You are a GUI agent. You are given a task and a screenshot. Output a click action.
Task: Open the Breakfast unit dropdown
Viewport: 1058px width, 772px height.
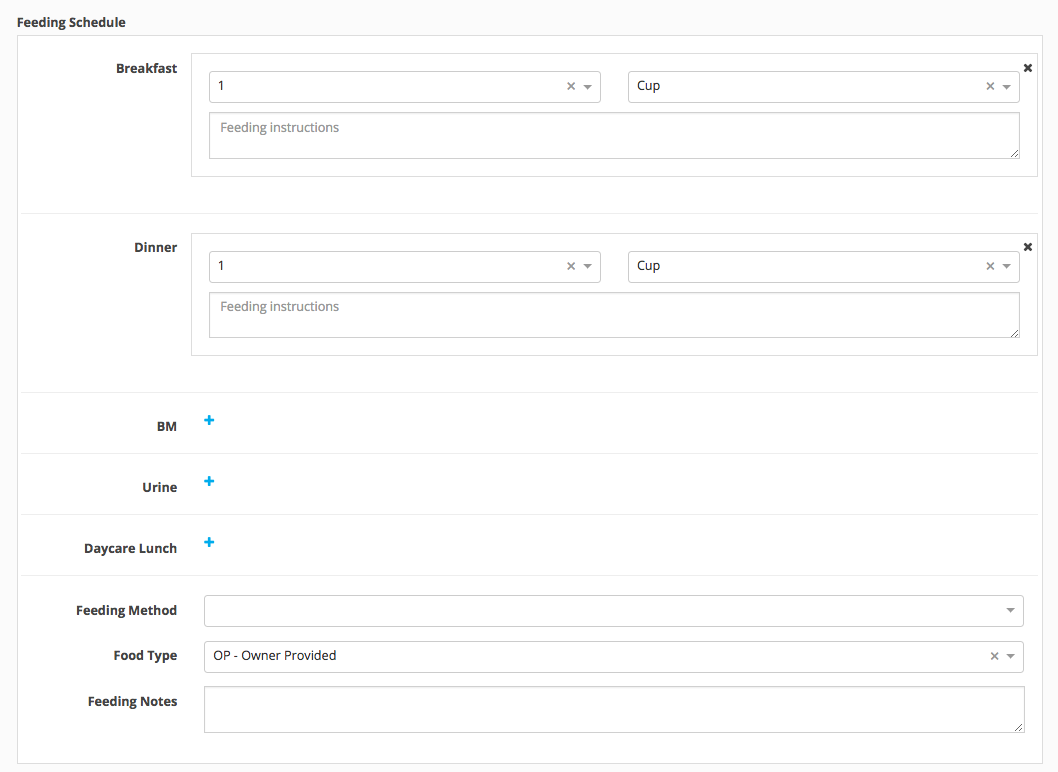click(1007, 87)
